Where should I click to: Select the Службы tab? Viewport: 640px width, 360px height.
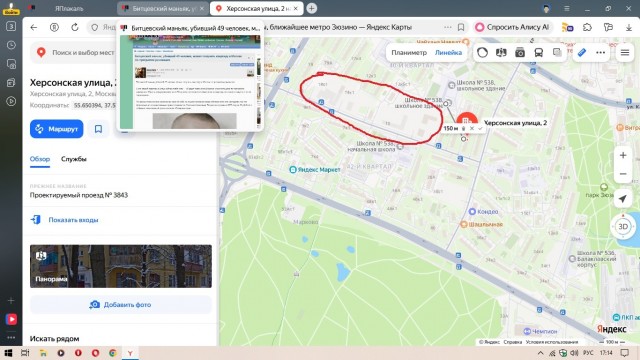tap(74, 159)
